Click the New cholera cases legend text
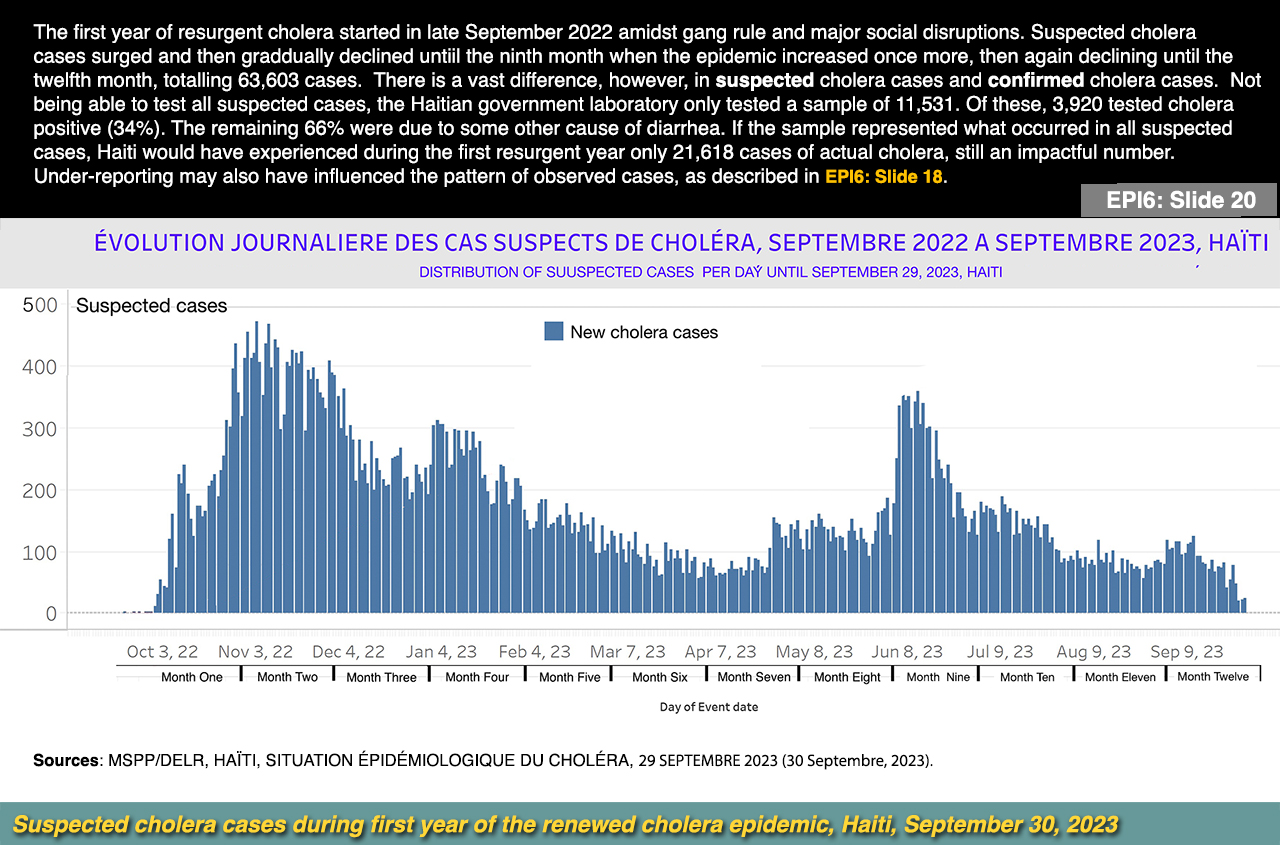 [644, 332]
